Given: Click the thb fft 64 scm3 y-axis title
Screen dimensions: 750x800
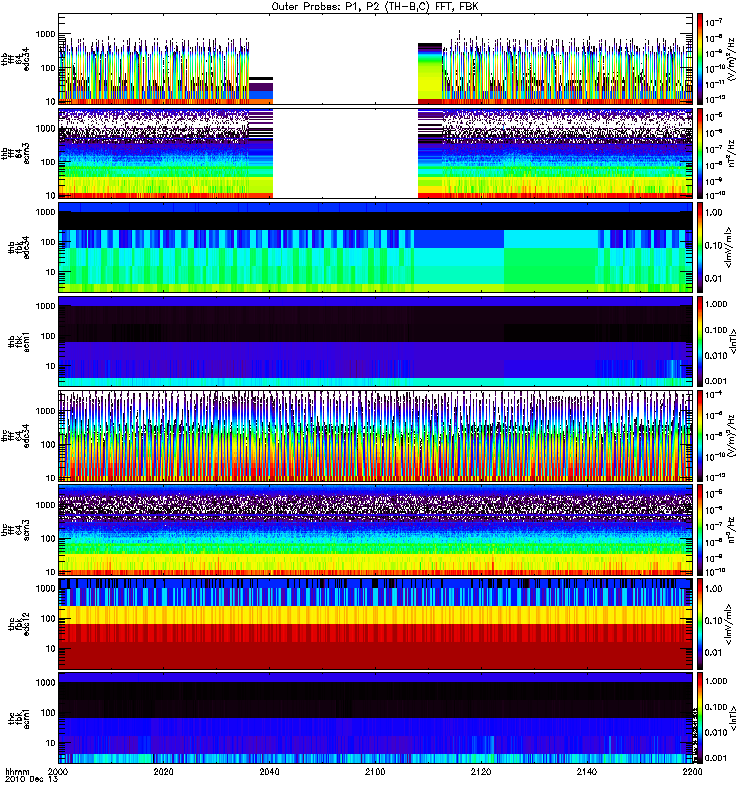Looking at the screenshot, I should point(16,153).
